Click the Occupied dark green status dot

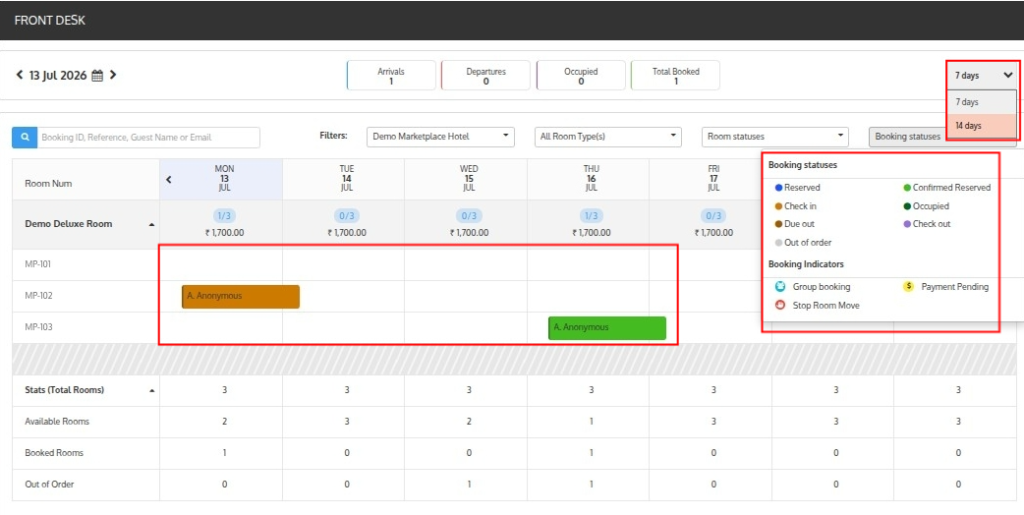[907, 206]
